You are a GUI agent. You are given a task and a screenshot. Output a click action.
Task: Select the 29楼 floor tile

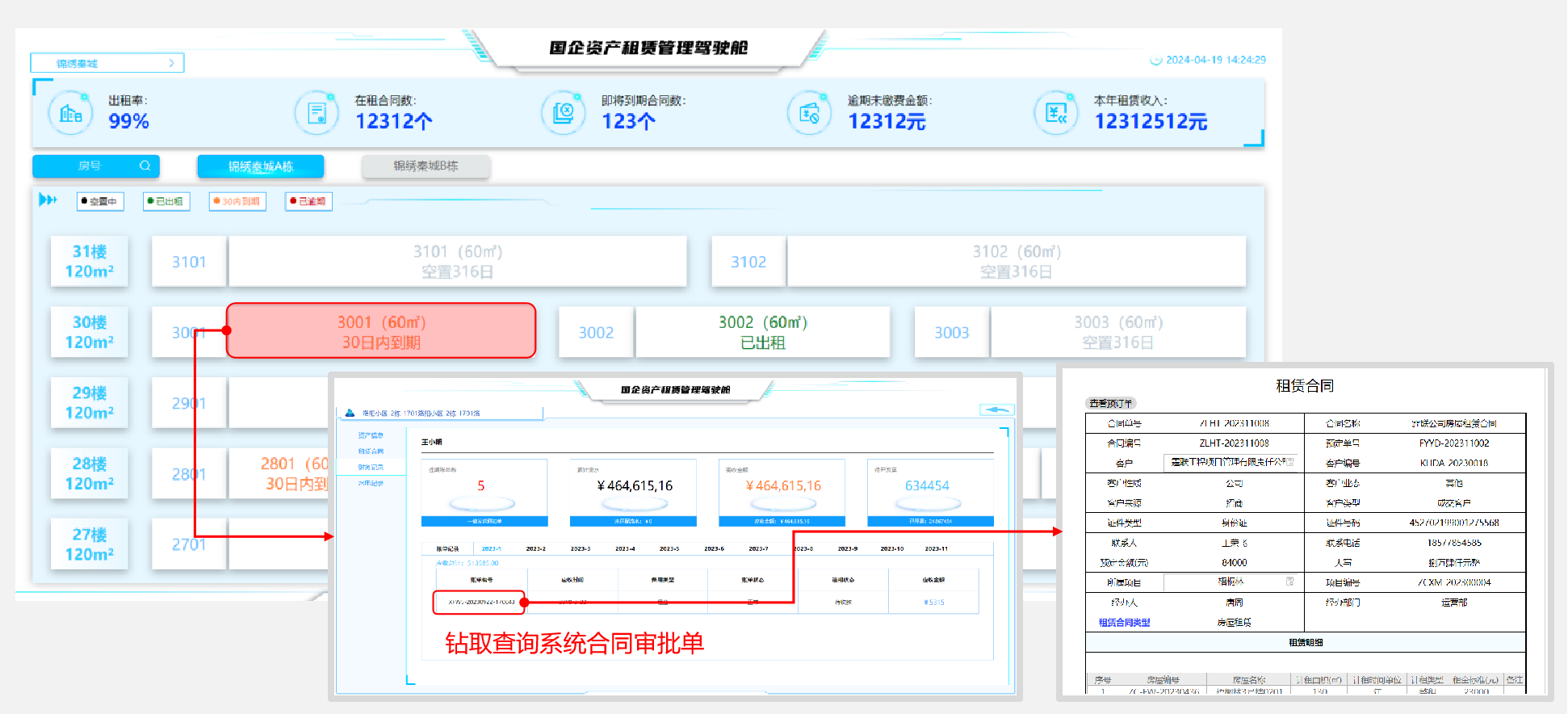pyautogui.click(x=90, y=402)
